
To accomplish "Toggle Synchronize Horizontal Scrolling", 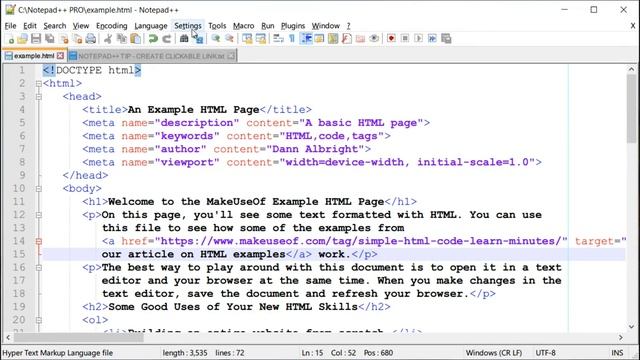I will coord(260,39).
